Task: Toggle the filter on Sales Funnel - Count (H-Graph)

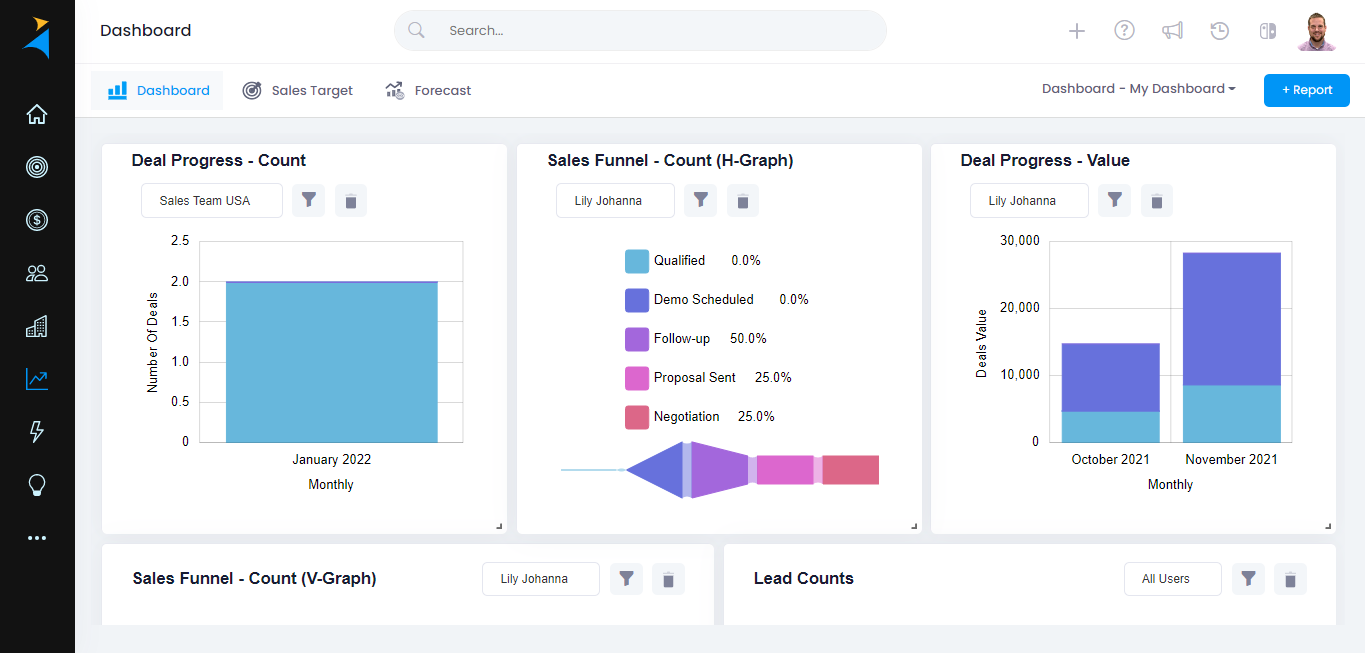Action: [x=700, y=200]
